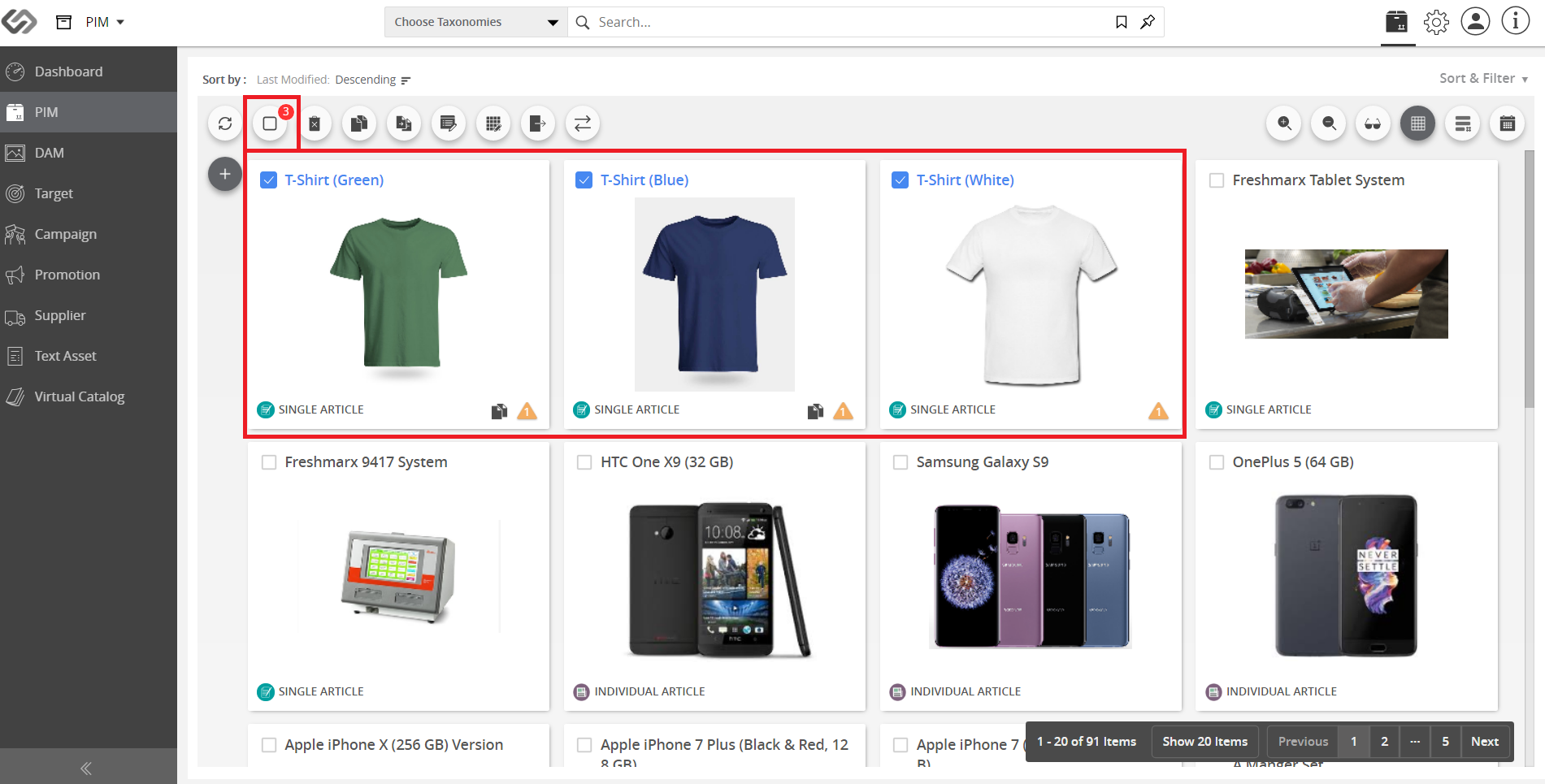Click the pin icon in search bar
1545x784 pixels.
pyautogui.click(x=1148, y=22)
